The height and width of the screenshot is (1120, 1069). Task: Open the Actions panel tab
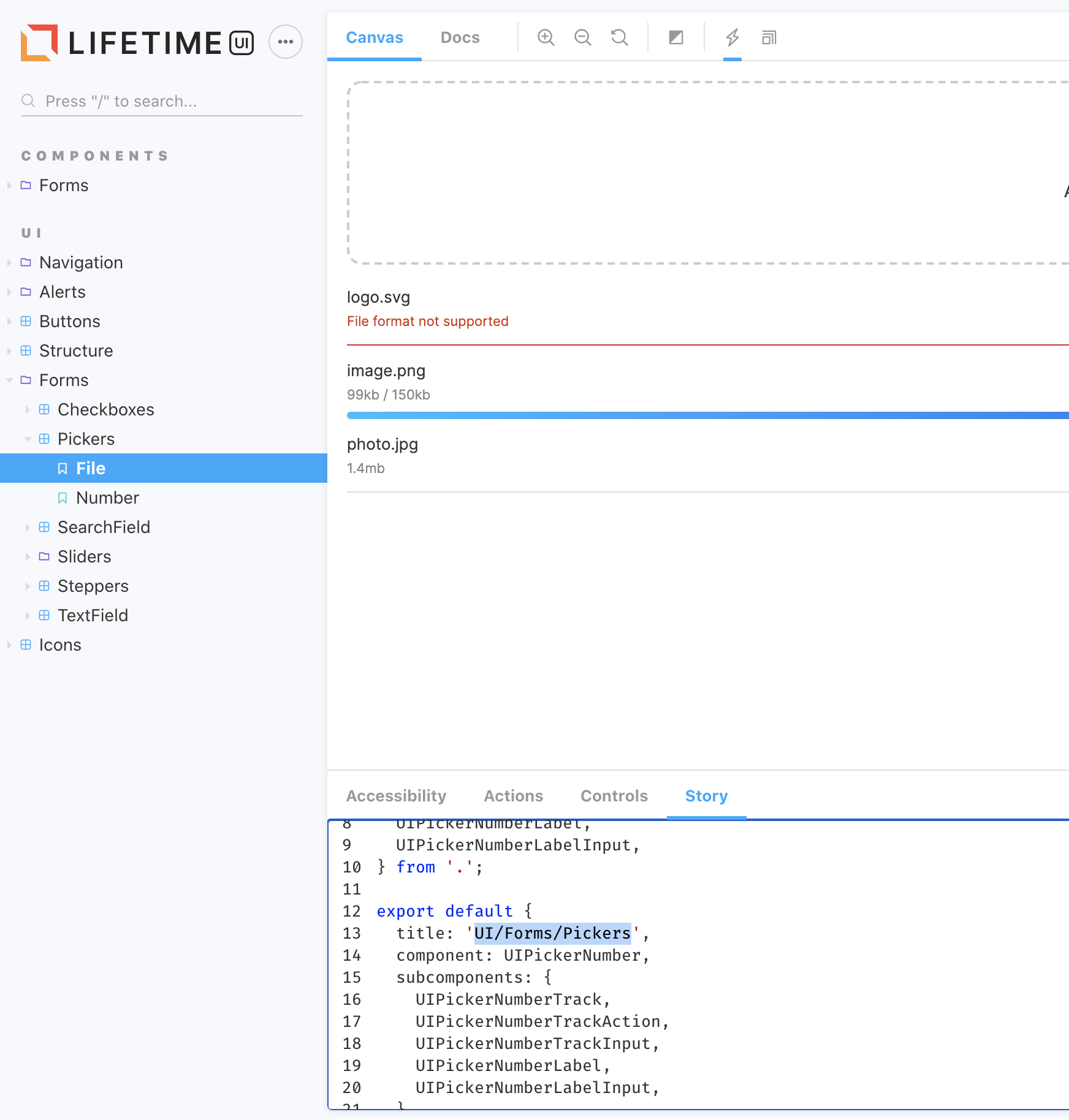coord(514,796)
